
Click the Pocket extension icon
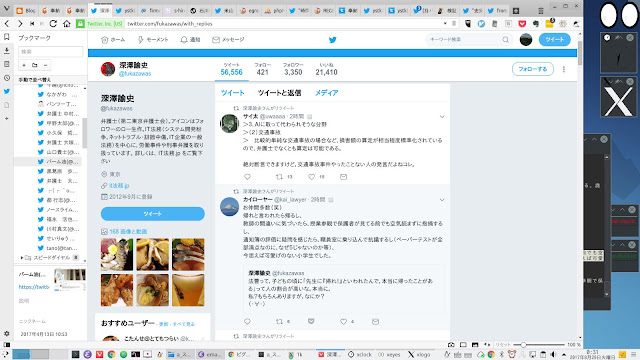tap(522, 24)
